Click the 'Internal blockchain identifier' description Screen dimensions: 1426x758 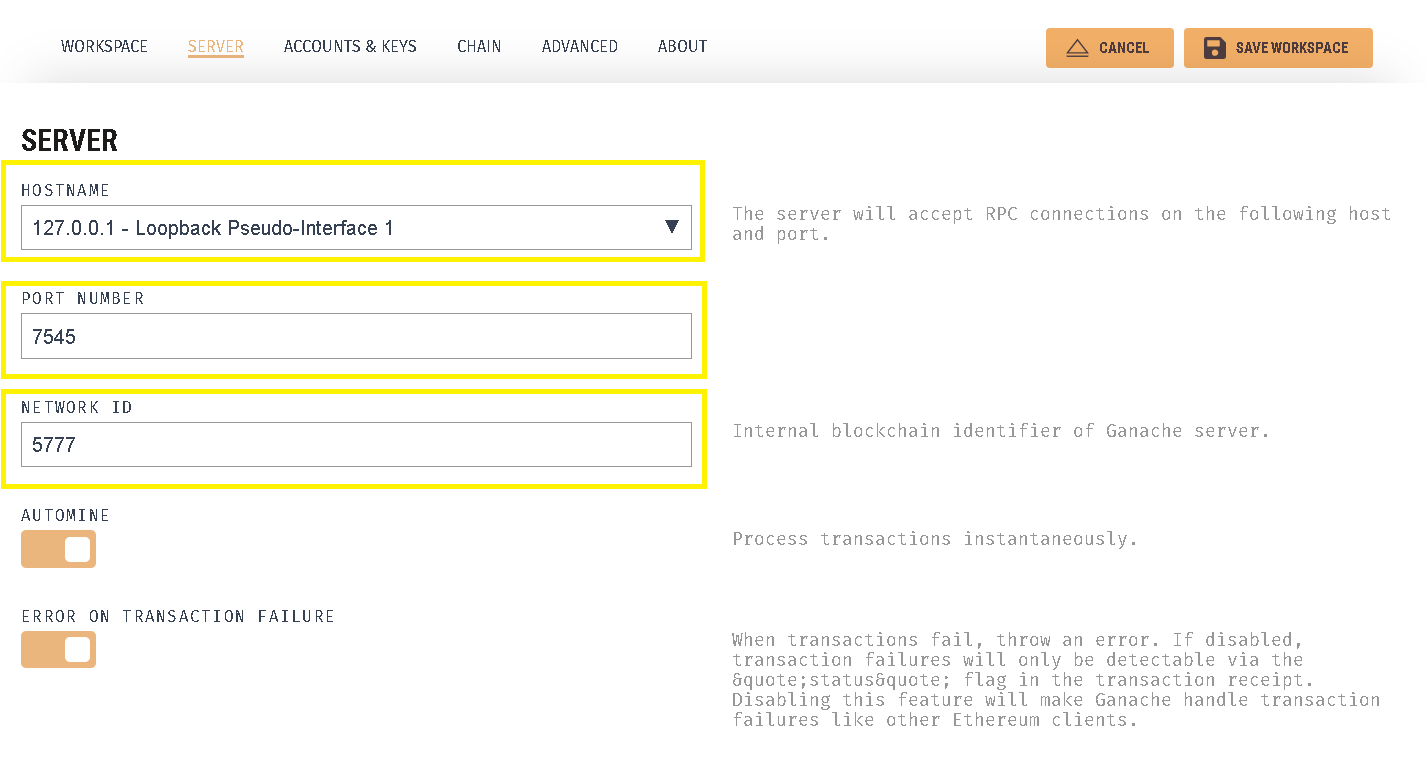[1001, 431]
